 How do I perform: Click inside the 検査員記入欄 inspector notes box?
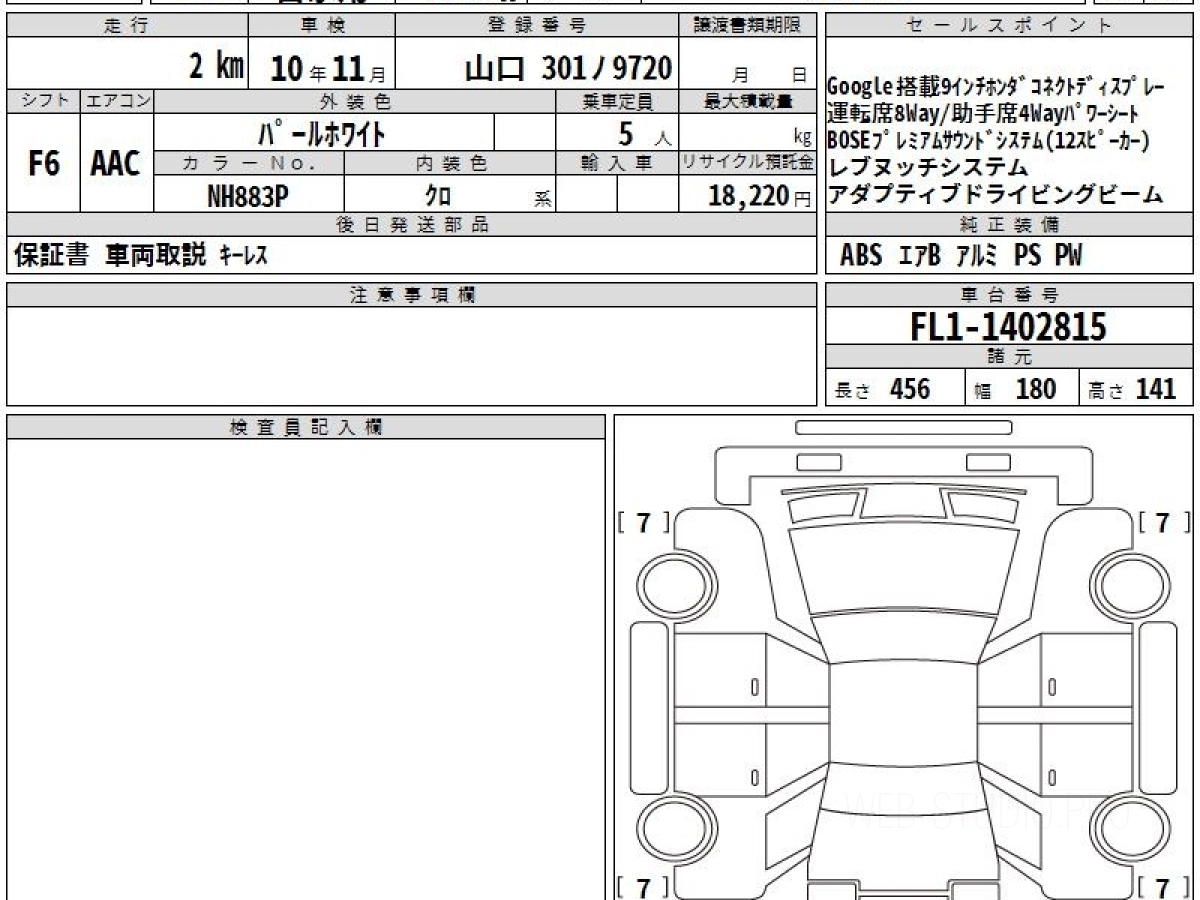coord(305,660)
